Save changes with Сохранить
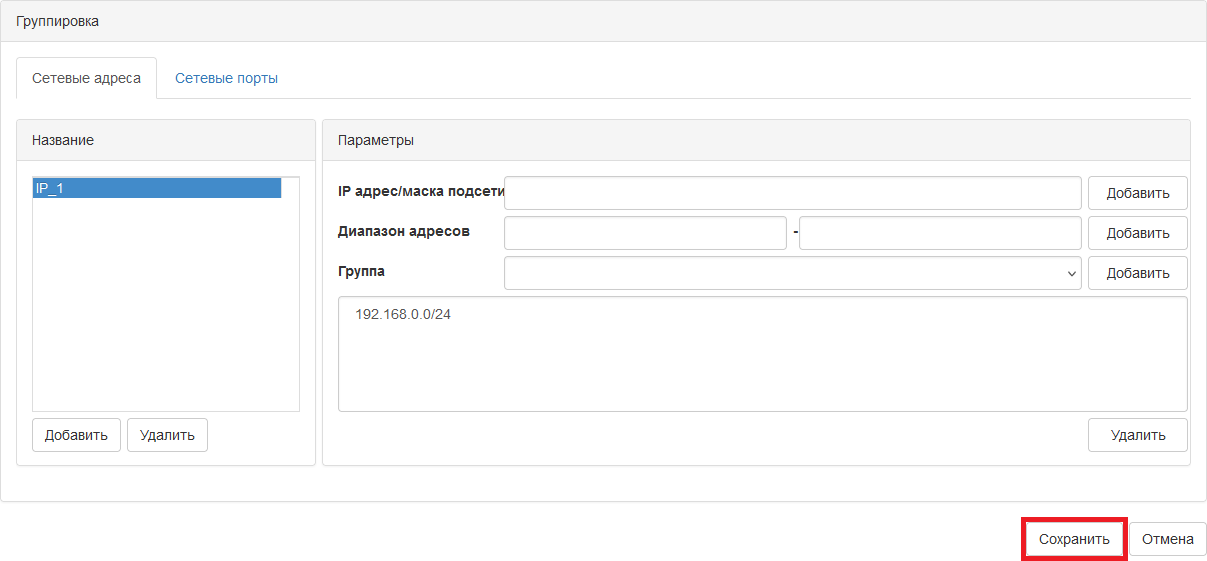 pos(1074,539)
